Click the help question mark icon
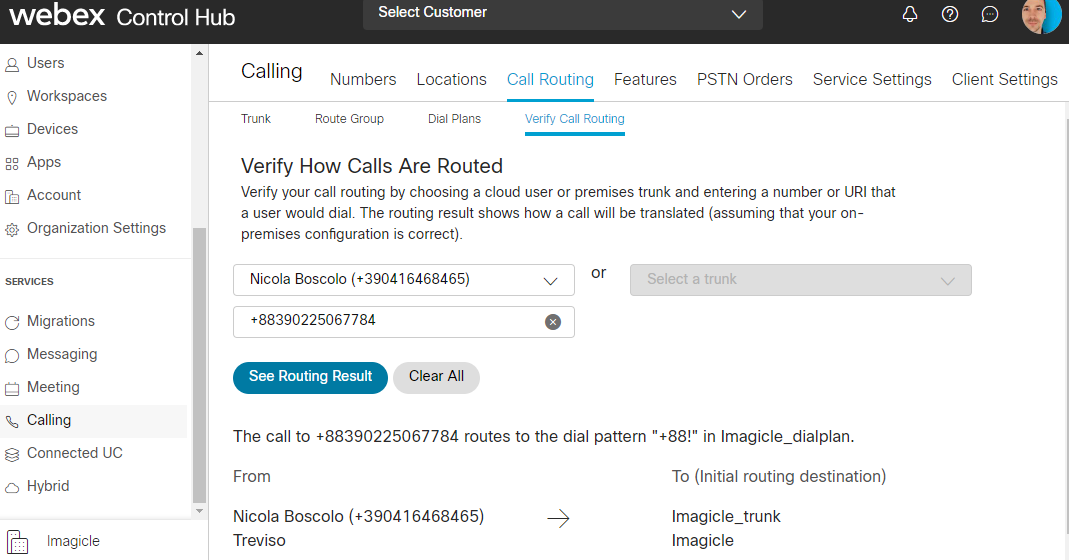1069x560 pixels. click(950, 14)
